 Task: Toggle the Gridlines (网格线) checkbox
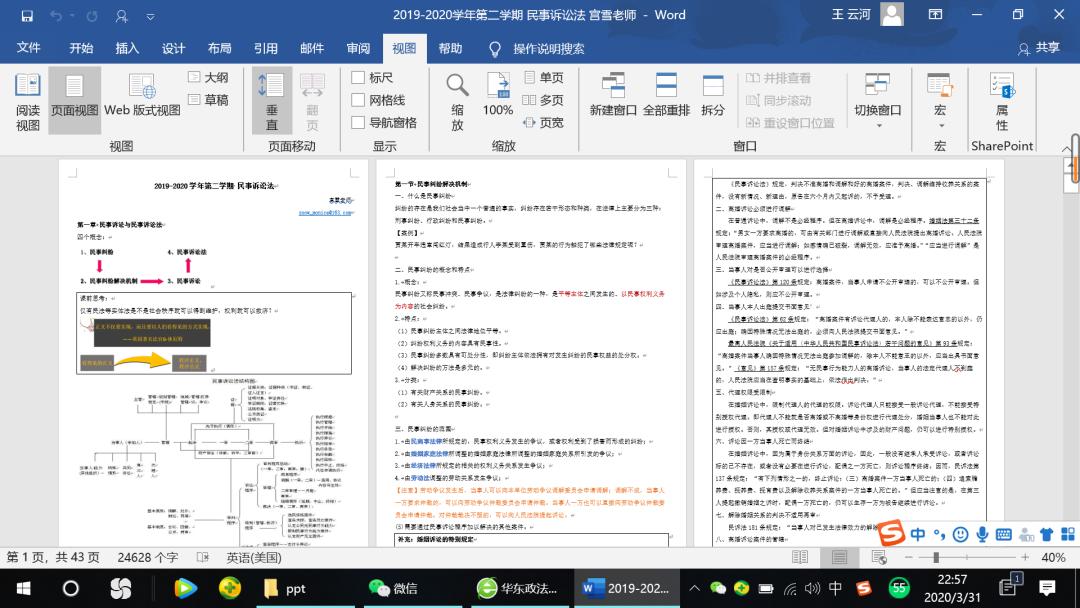(359, 100)
